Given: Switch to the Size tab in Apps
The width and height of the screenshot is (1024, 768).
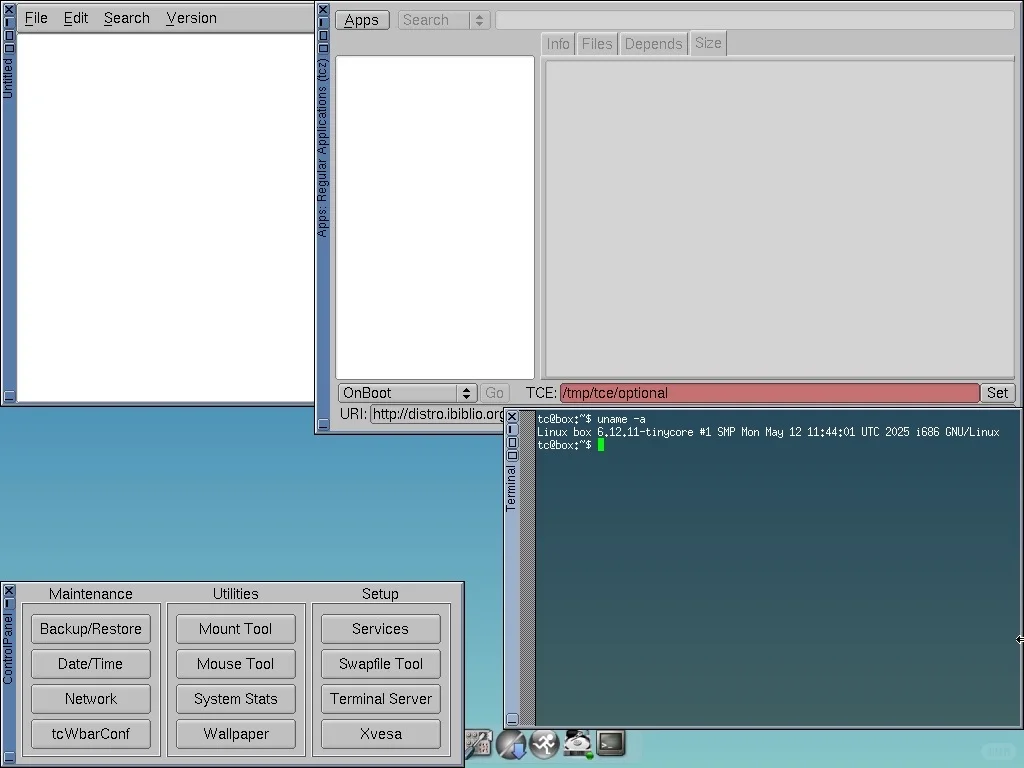Looking at the screenshot, I should [x=708, y=43].
